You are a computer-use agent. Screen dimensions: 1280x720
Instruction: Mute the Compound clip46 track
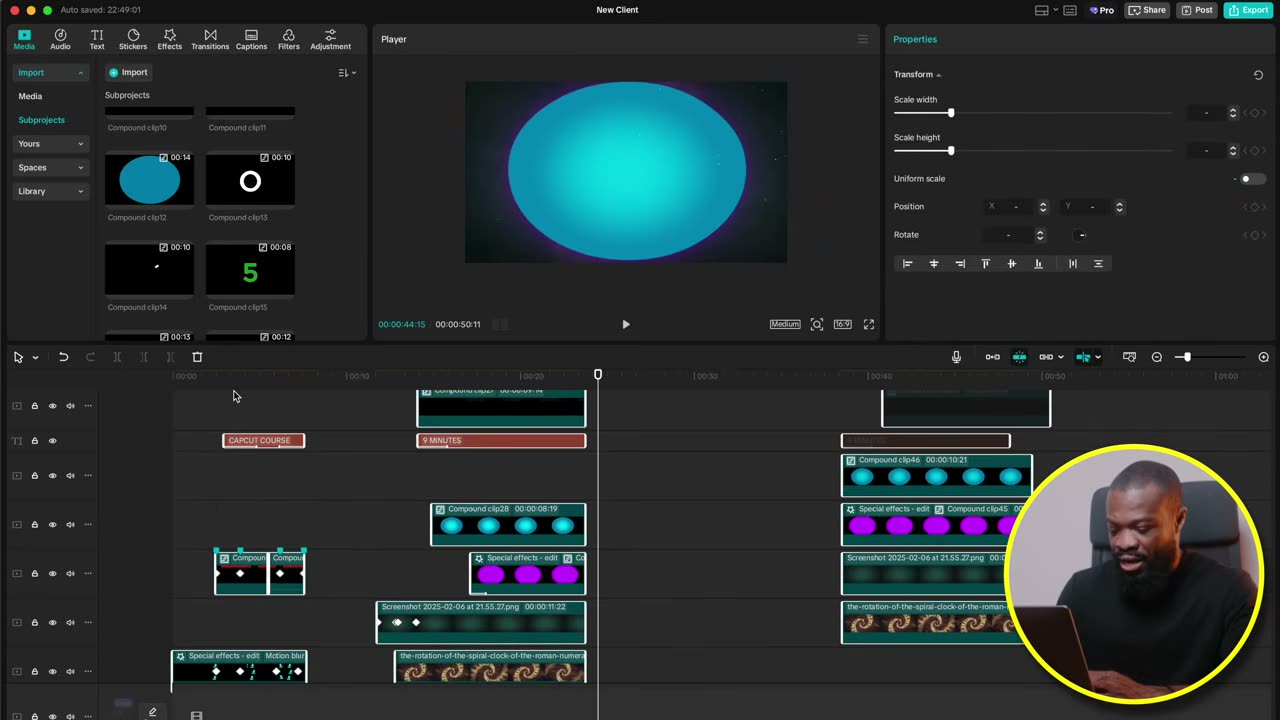(x=70, y=476)
